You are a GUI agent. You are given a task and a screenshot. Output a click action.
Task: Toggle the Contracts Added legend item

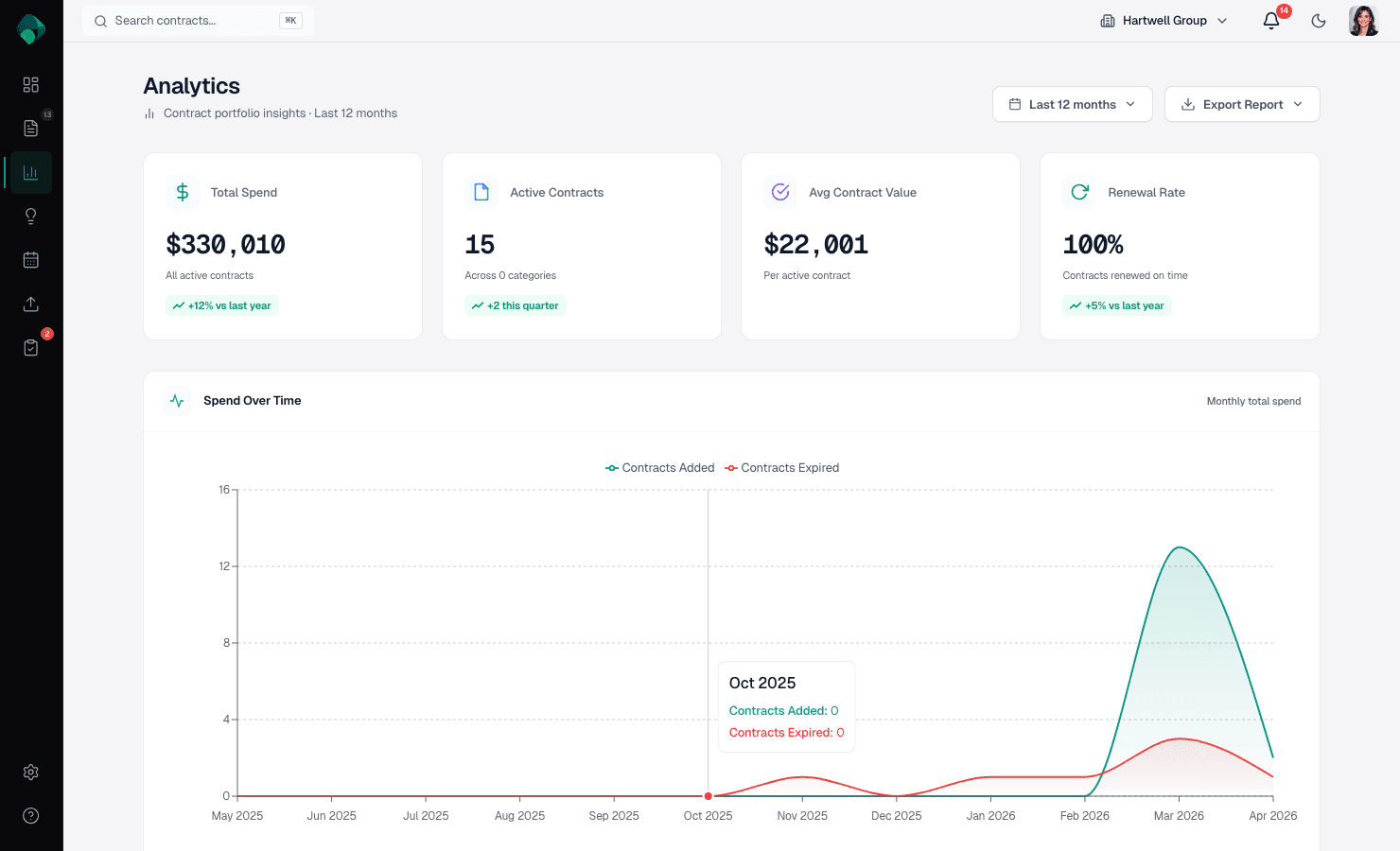[659, 467]
